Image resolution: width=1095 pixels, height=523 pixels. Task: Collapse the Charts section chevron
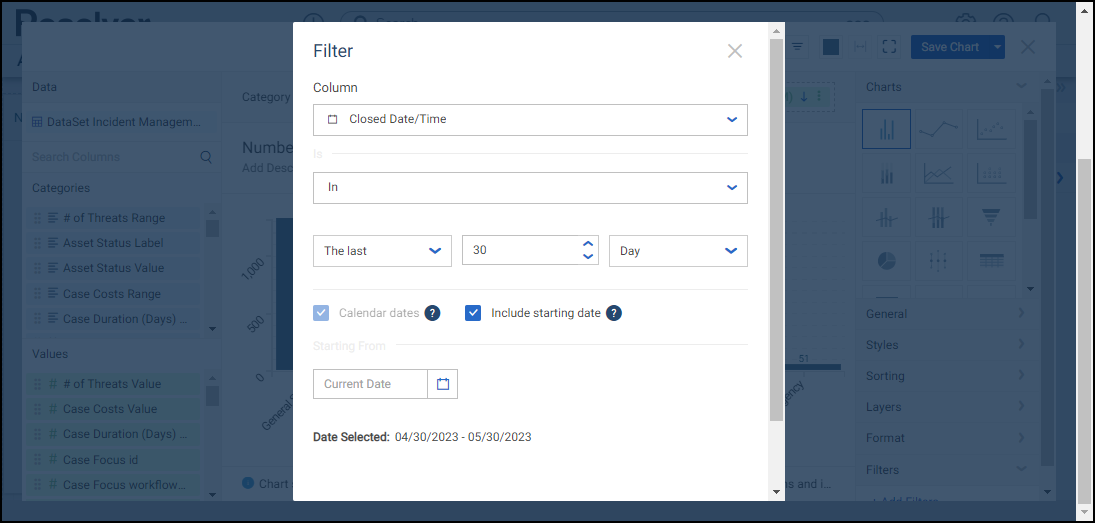tap(1022, 86)
